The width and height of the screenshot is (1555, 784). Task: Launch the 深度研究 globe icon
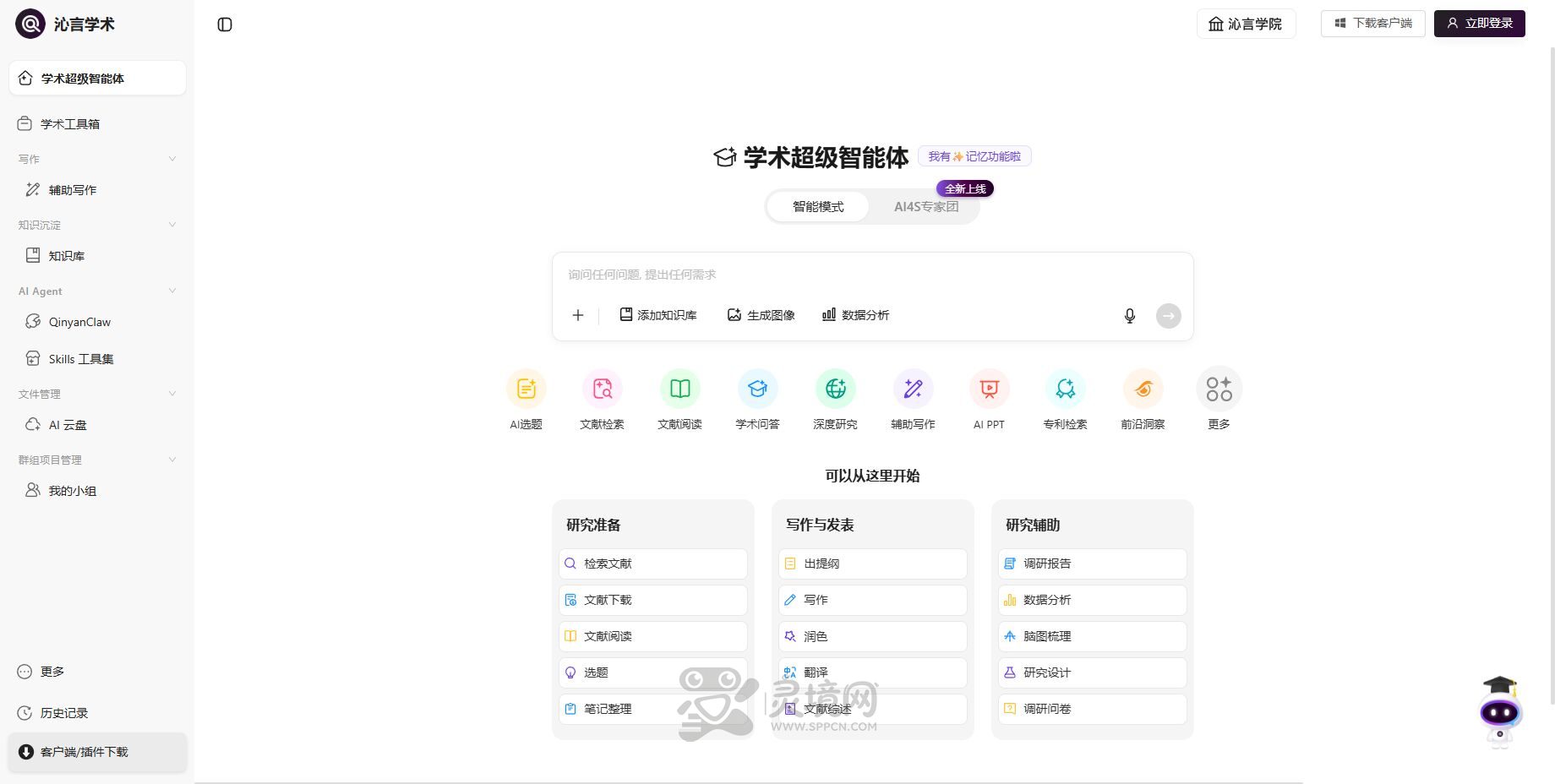pyautogui.click(x=836, y=389)
